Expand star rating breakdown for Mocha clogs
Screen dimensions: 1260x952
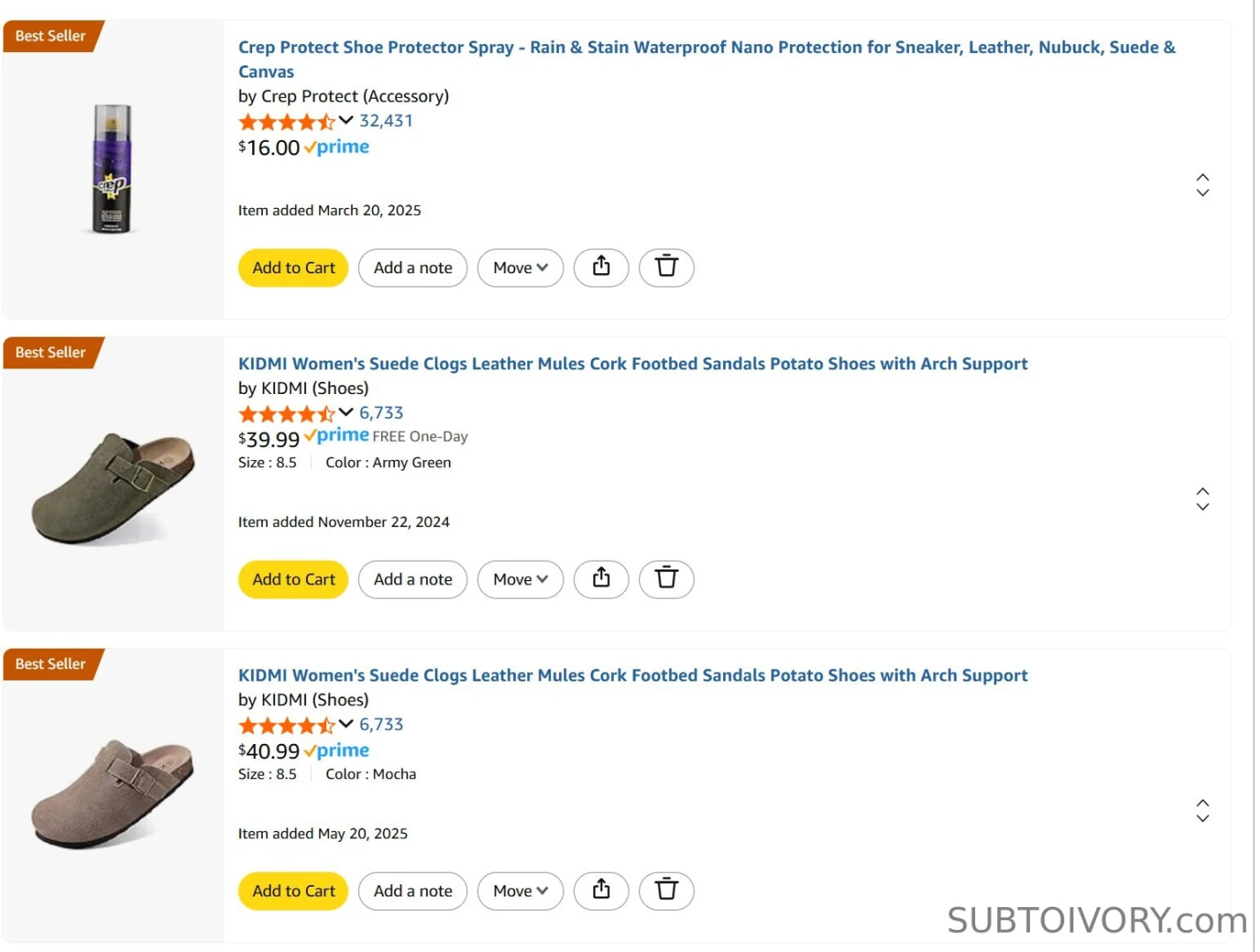pos(346,725)
